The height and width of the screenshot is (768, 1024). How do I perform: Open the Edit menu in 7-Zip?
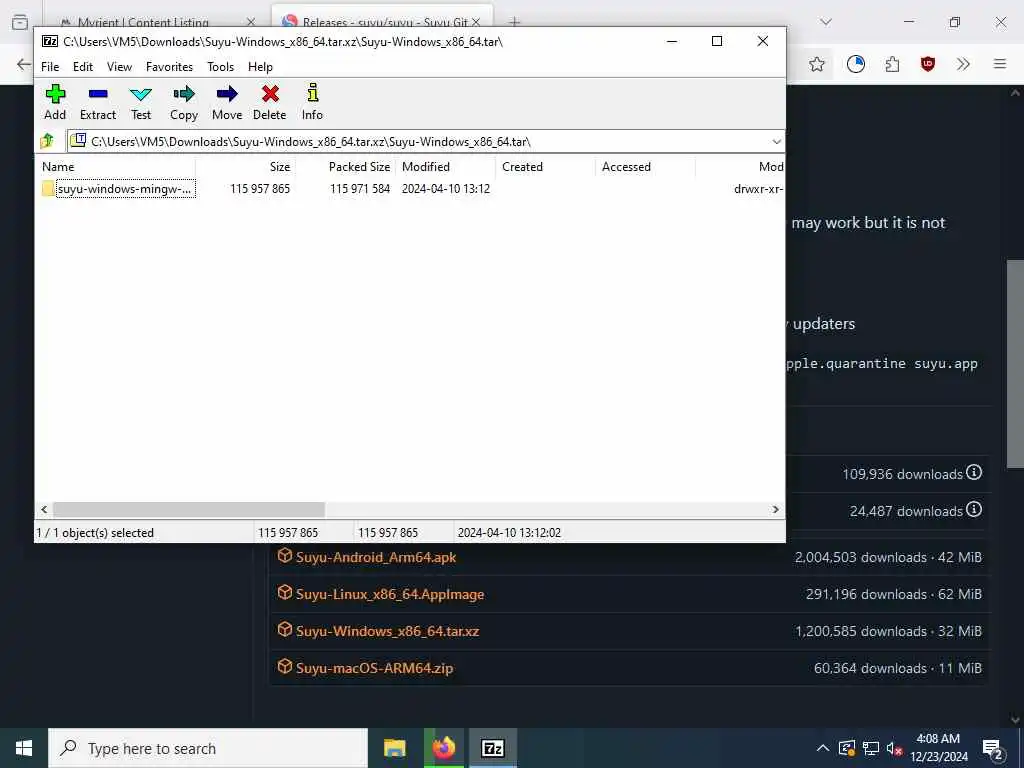(83, 67)
